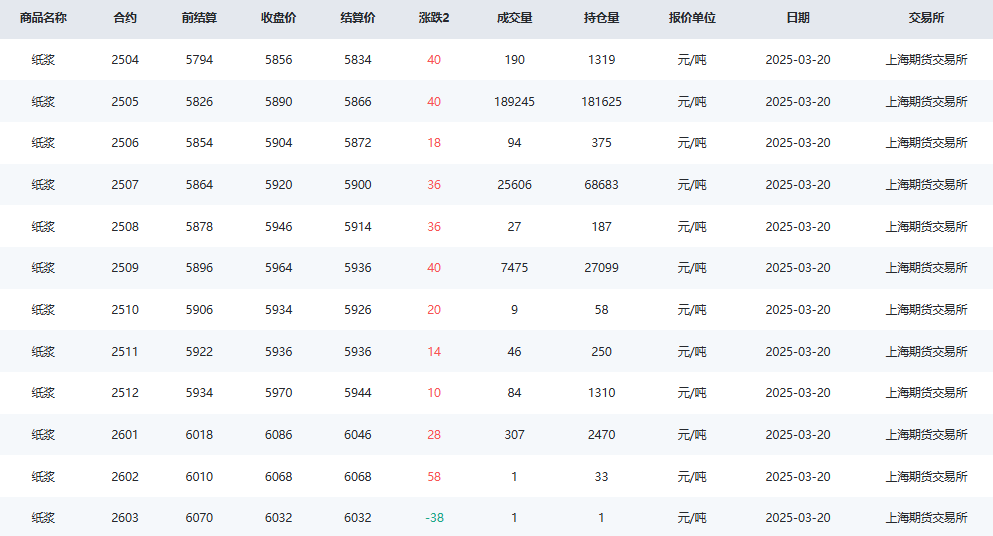Click volume value 307
993x536 pixels.
pyautogui.click(x=514, y=434)
